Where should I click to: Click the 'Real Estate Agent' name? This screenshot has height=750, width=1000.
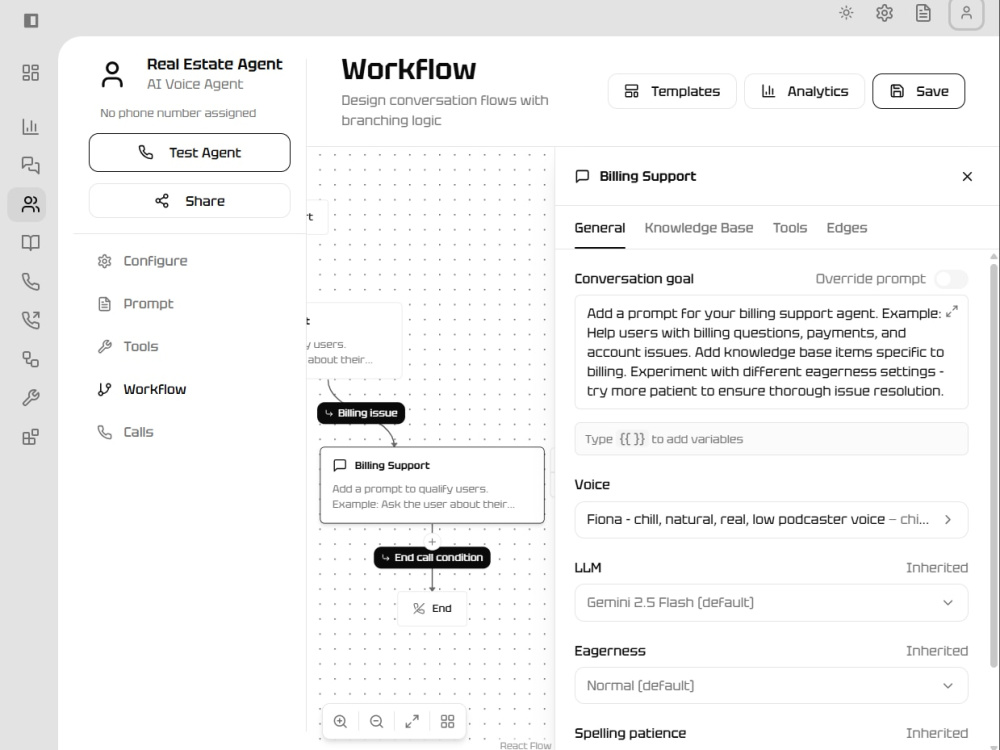point(214,64)
